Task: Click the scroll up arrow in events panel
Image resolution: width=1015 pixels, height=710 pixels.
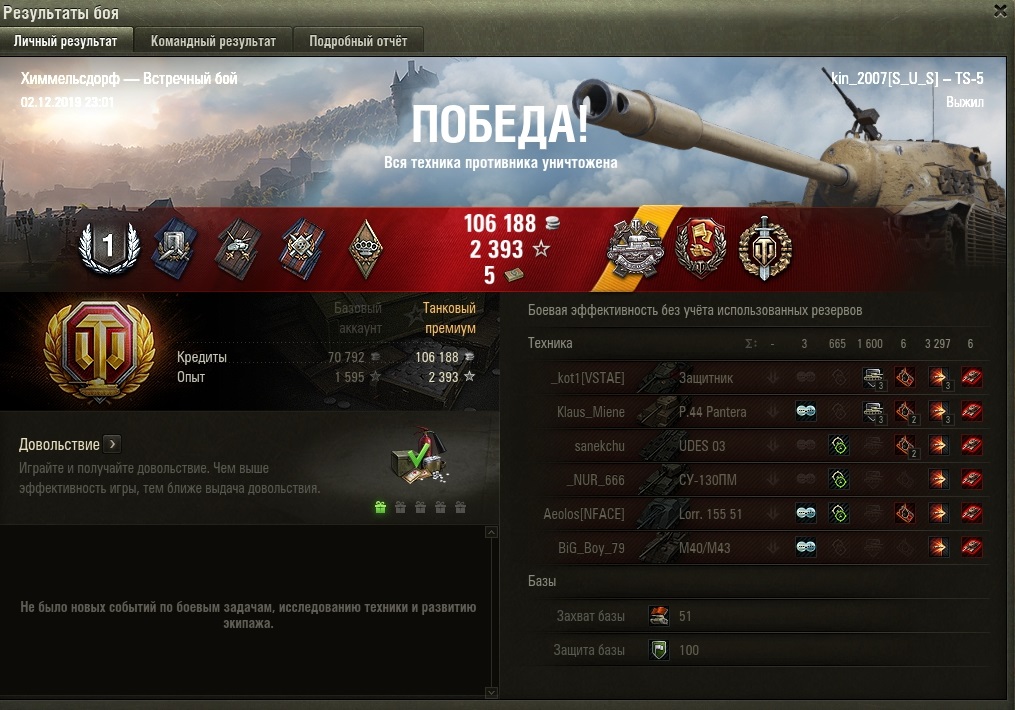Action: tap(491, 532)
